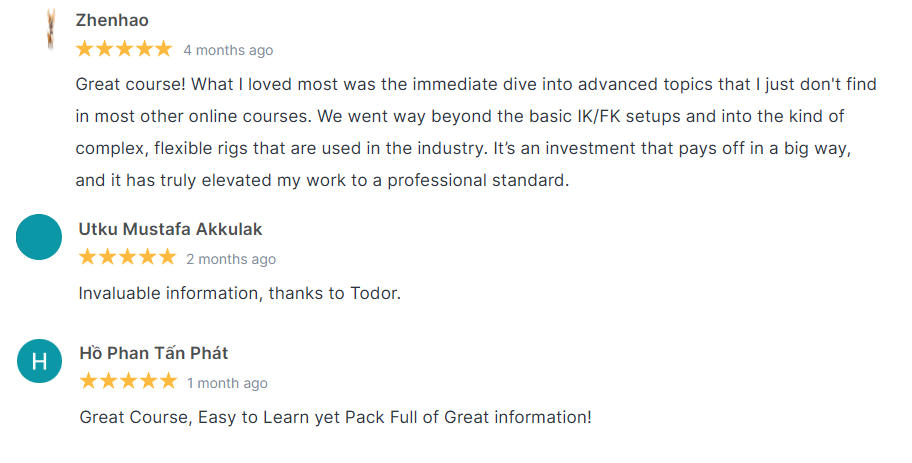Image resolution: width=912 pixels, height=463 pixels.
Task: Select the fifth star in Zhenhao's rating
Action: [x=163, y=49]
